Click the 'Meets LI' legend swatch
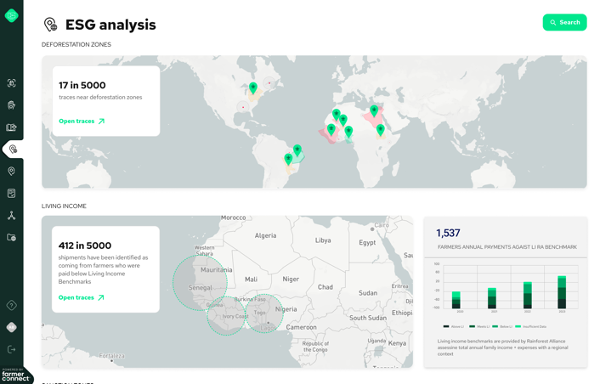This screenshot has width=598, height=384. click(x=472, y=326)
